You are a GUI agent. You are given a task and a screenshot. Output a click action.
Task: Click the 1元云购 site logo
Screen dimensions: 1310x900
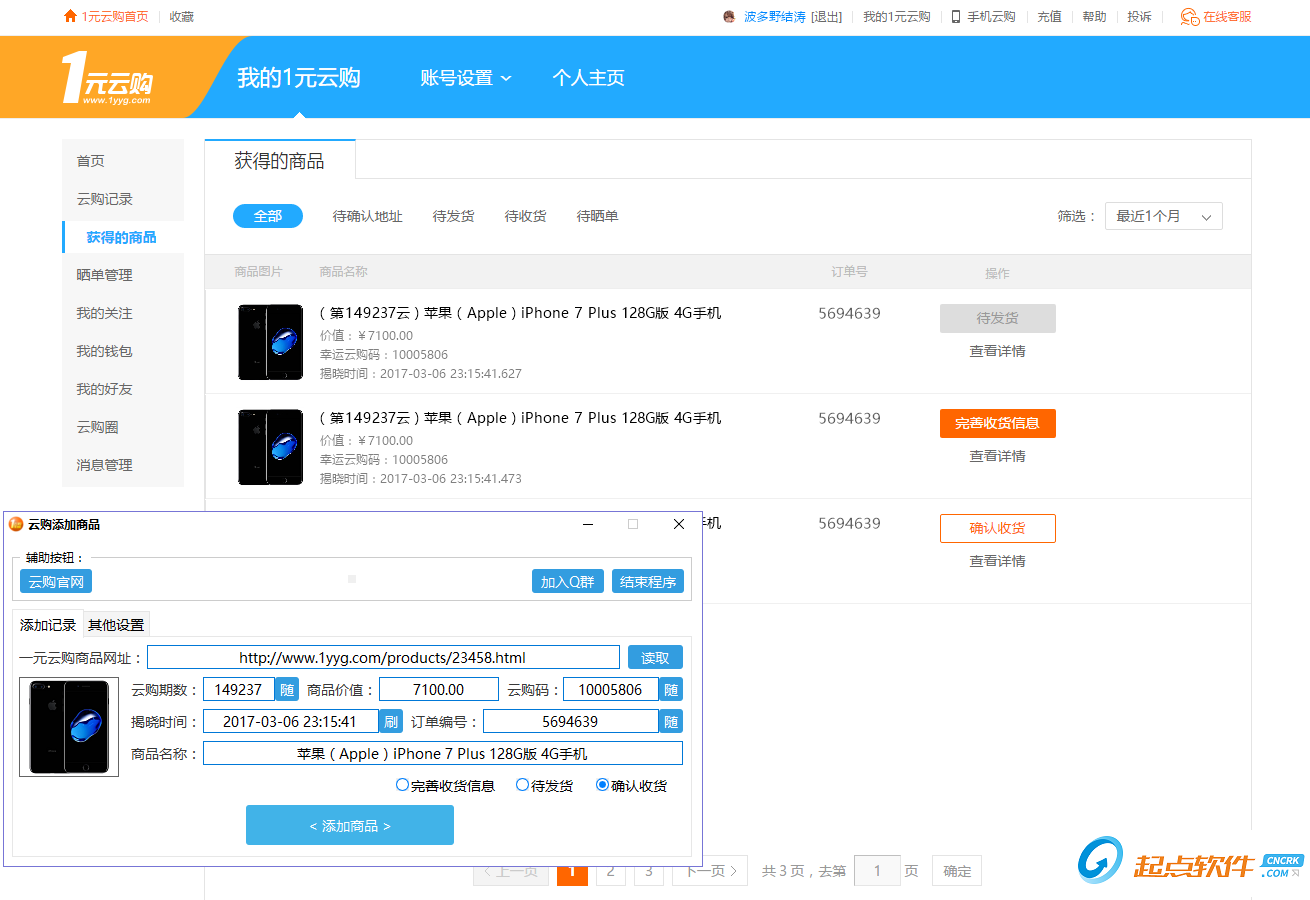click(107, 79)
